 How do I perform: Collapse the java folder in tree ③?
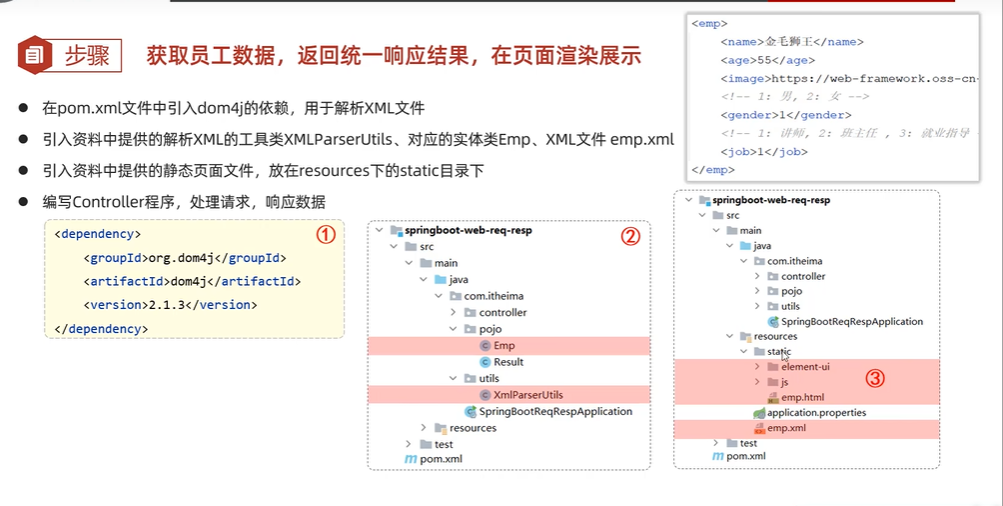click(729, 246)
